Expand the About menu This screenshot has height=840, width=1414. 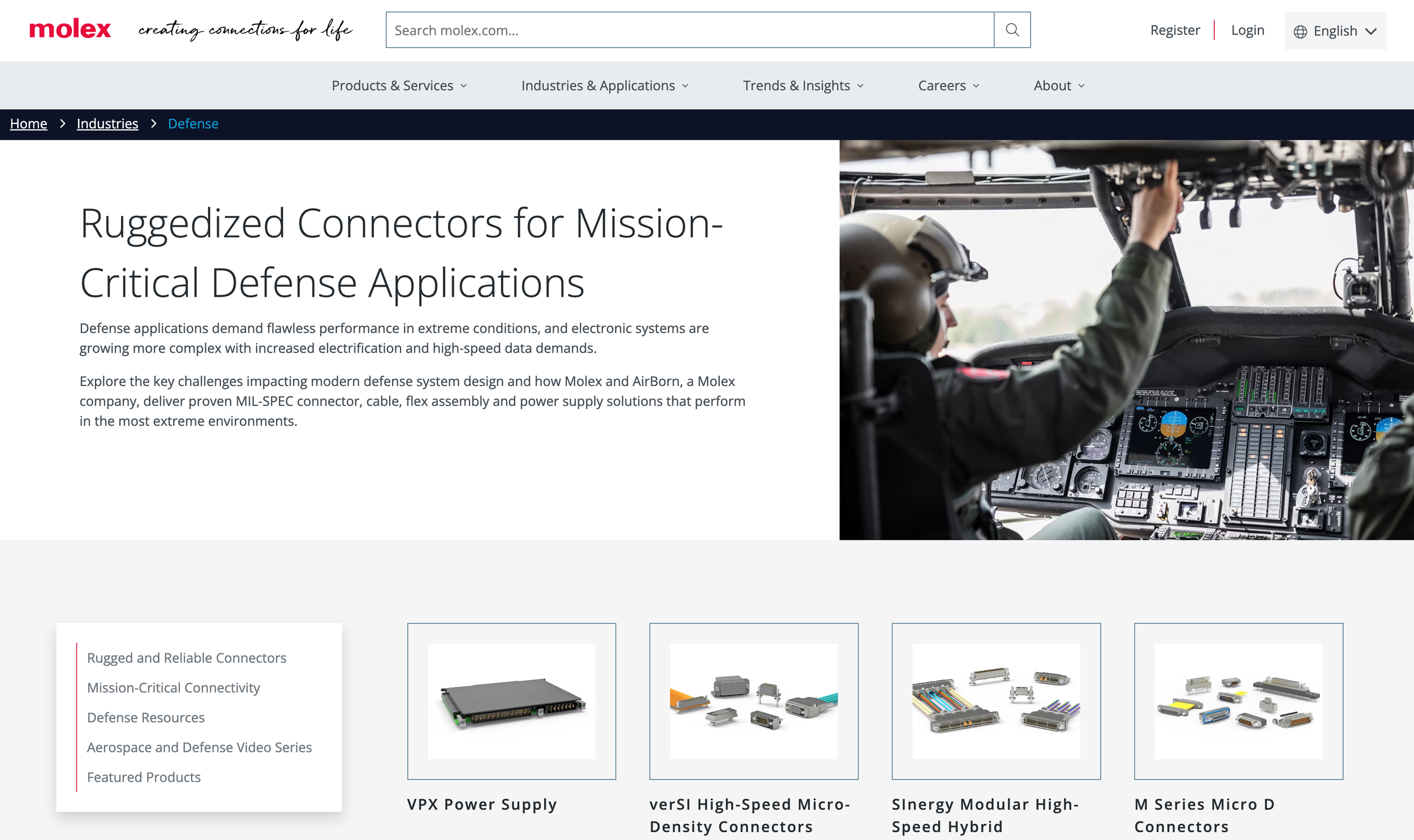click(x=1058, y=85)
